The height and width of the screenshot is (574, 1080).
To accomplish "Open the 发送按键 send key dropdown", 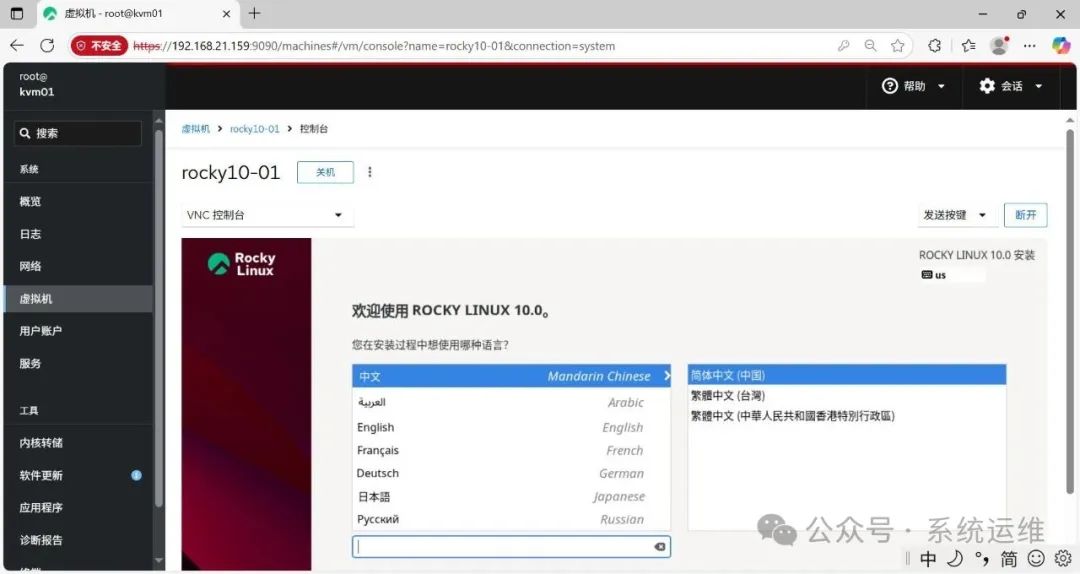I will tap(955, 215).
